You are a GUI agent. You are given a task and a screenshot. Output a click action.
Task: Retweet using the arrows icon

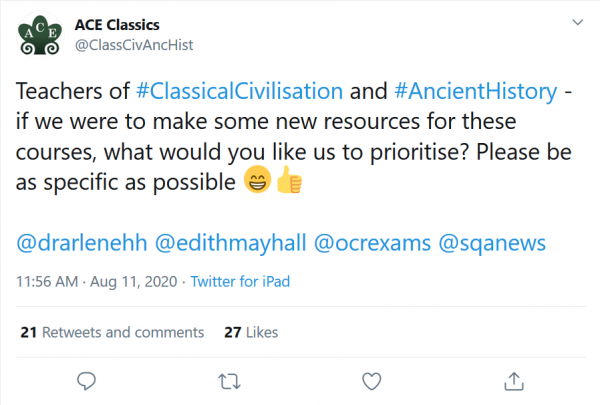[x=229, y=382]
